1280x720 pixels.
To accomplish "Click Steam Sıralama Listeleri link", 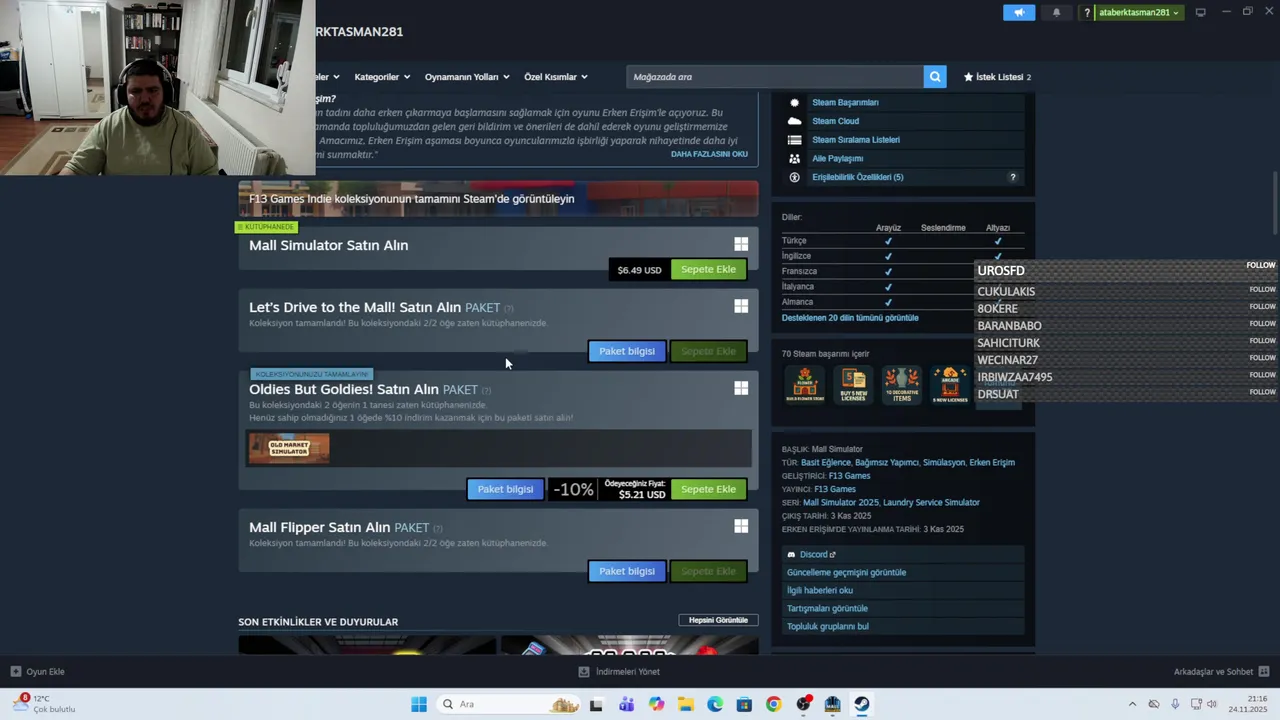I will (x=856, y=140).
